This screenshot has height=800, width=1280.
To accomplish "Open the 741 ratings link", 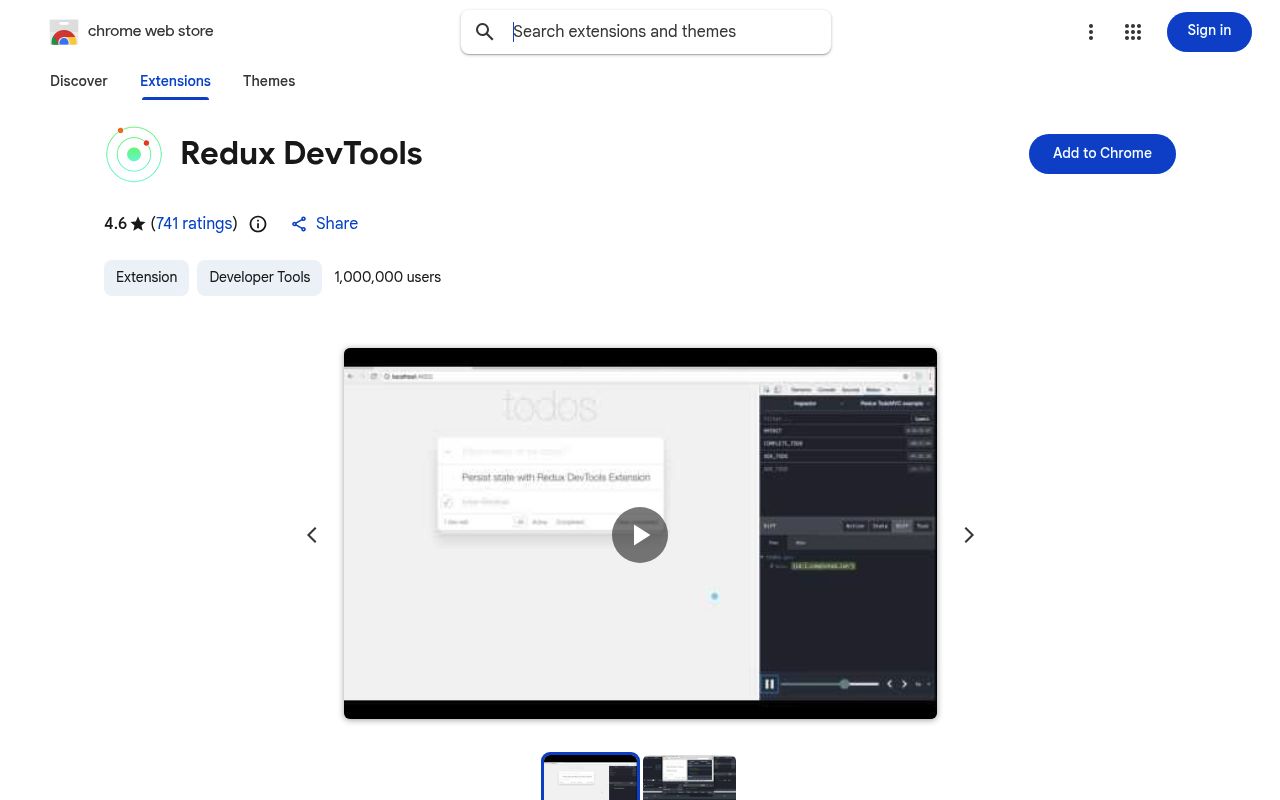I will (194, 224).
